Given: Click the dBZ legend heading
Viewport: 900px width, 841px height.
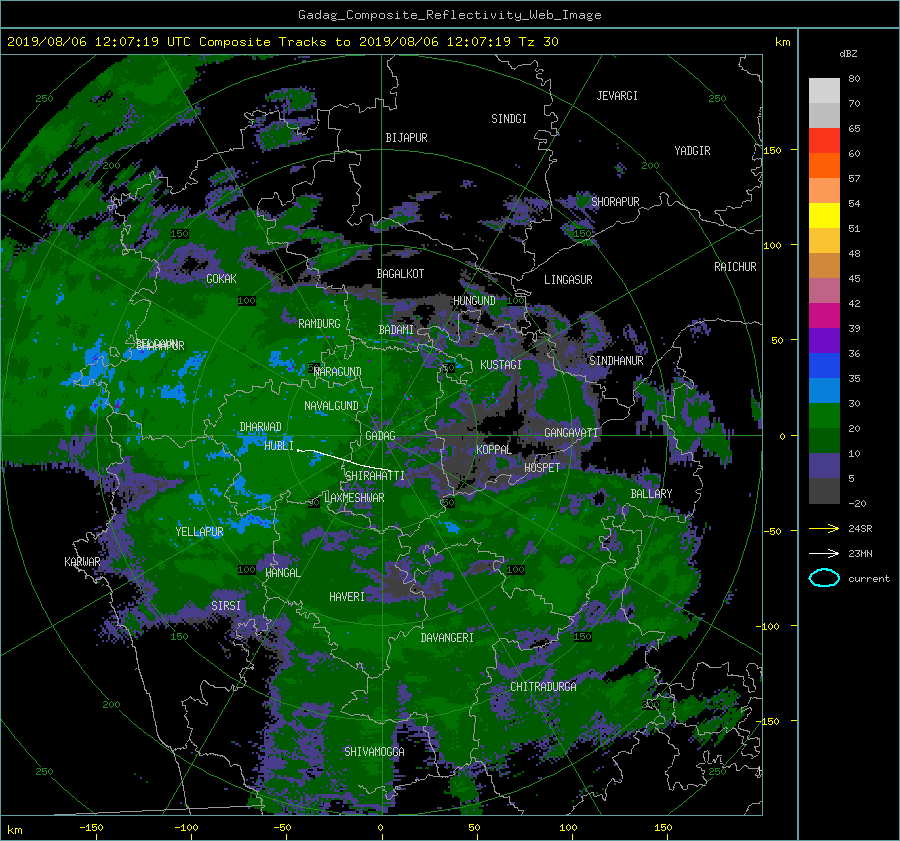Looking at the screenshot, I should pyautogui.click(x=848, y=53).
